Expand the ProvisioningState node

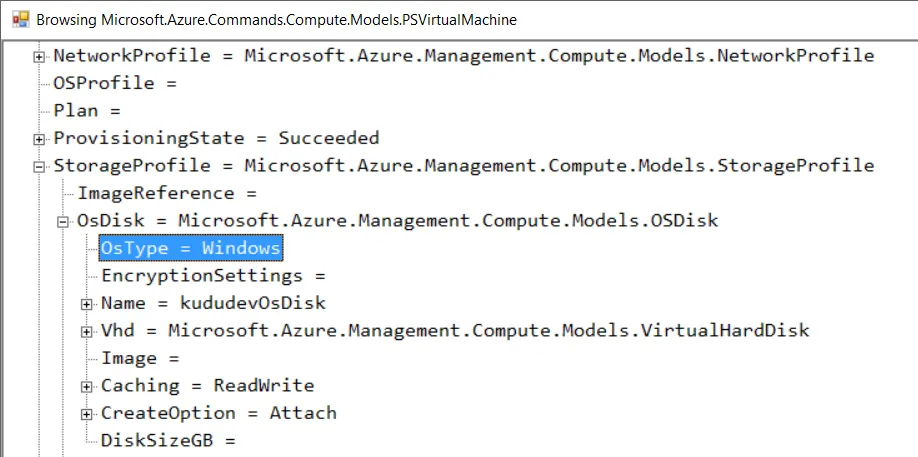coord(39,139)
